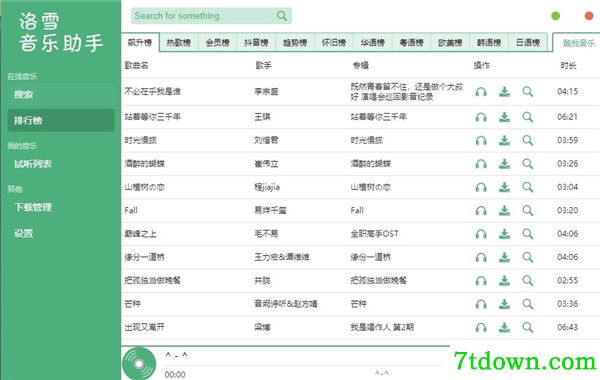Download 山楂树の恋 by 程jiajia
Viewport: 600px width, 380px height.
pos(504,187)
